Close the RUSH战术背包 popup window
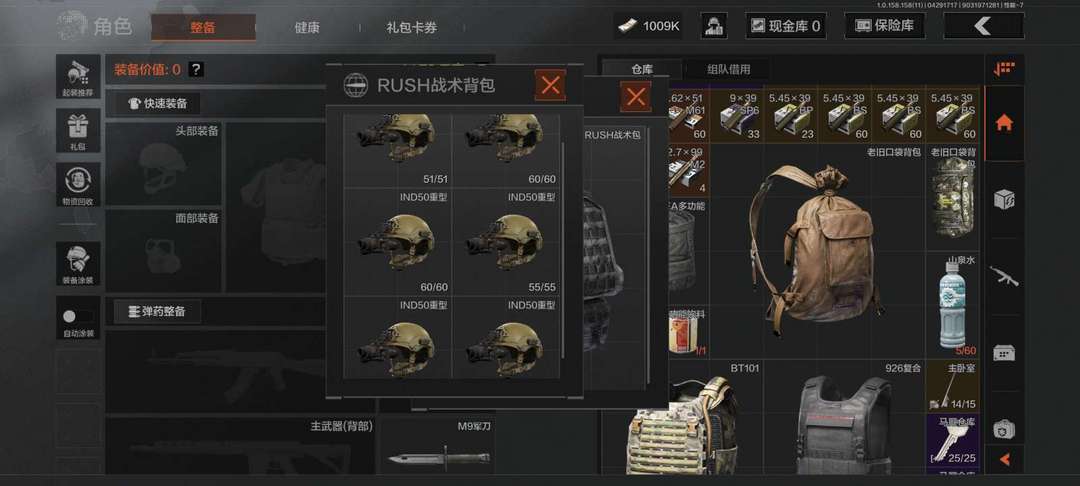Image resolution: width=1080 pixels, height=486 pixels. [550, 85]
